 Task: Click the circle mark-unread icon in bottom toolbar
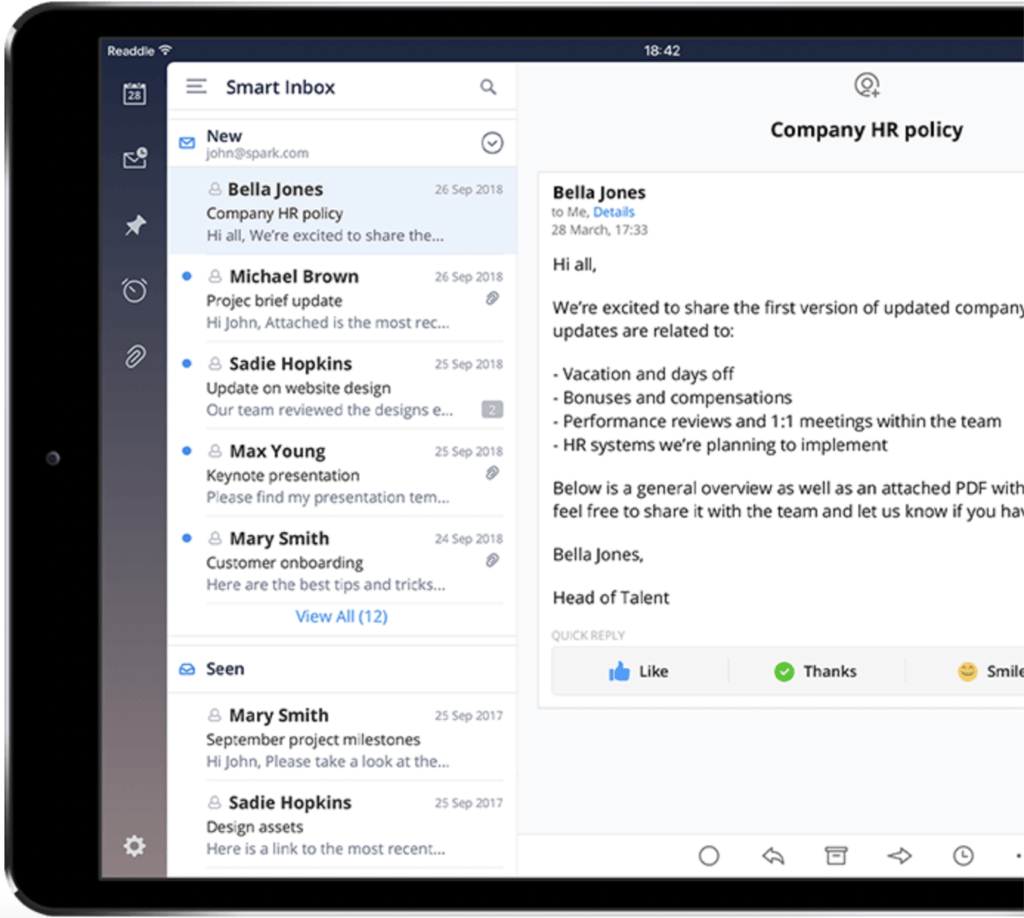709,855
